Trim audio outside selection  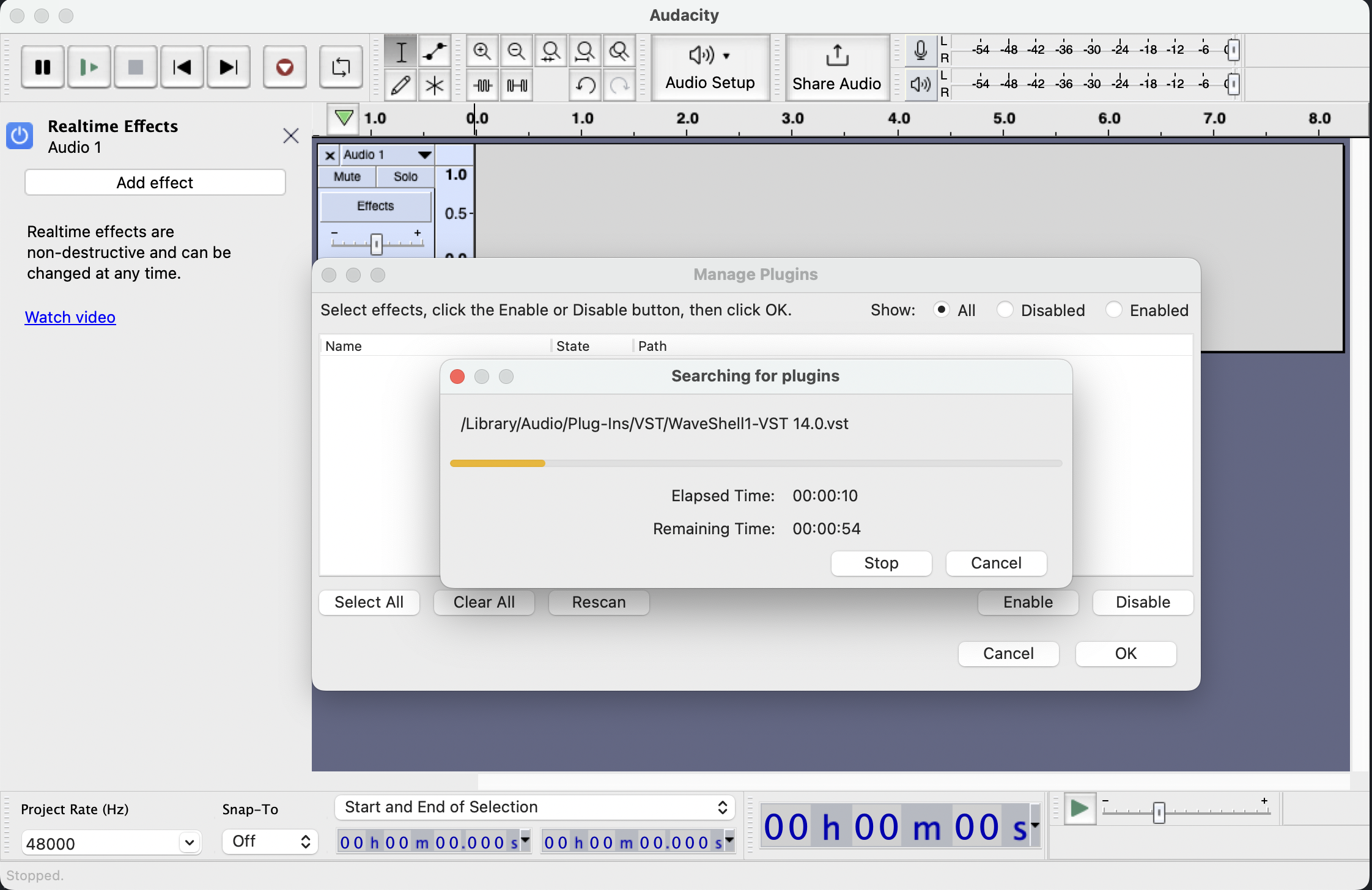pos(481,86)
